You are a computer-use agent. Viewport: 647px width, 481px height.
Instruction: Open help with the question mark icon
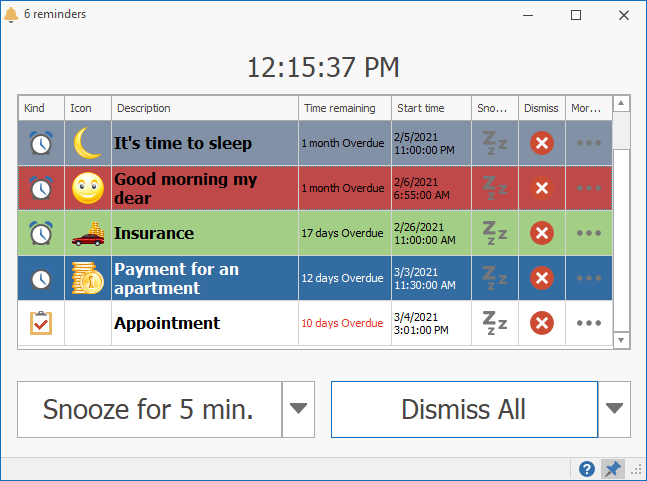click(587, 469)
